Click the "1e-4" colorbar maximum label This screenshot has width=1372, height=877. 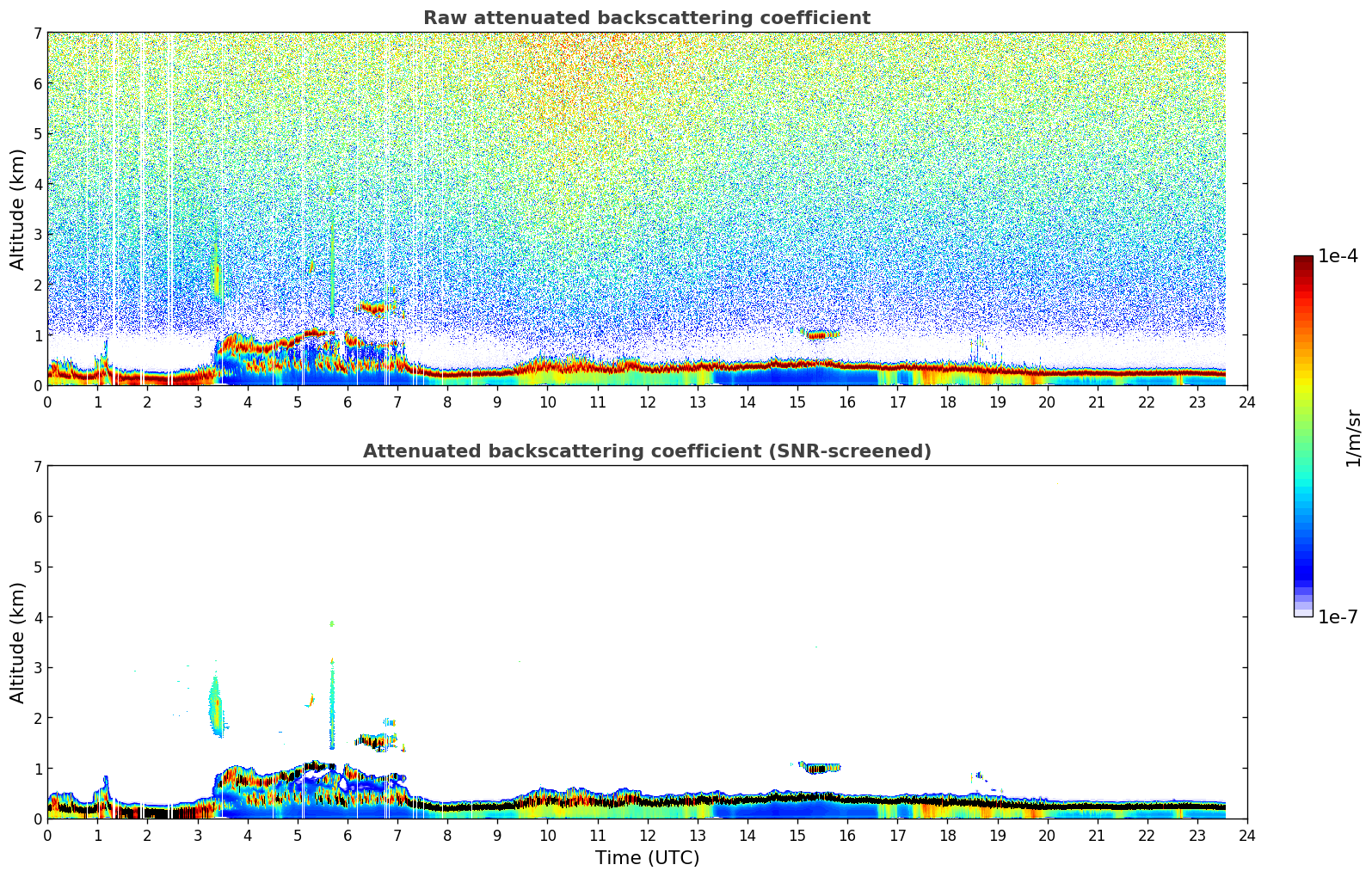point(1338,256)
